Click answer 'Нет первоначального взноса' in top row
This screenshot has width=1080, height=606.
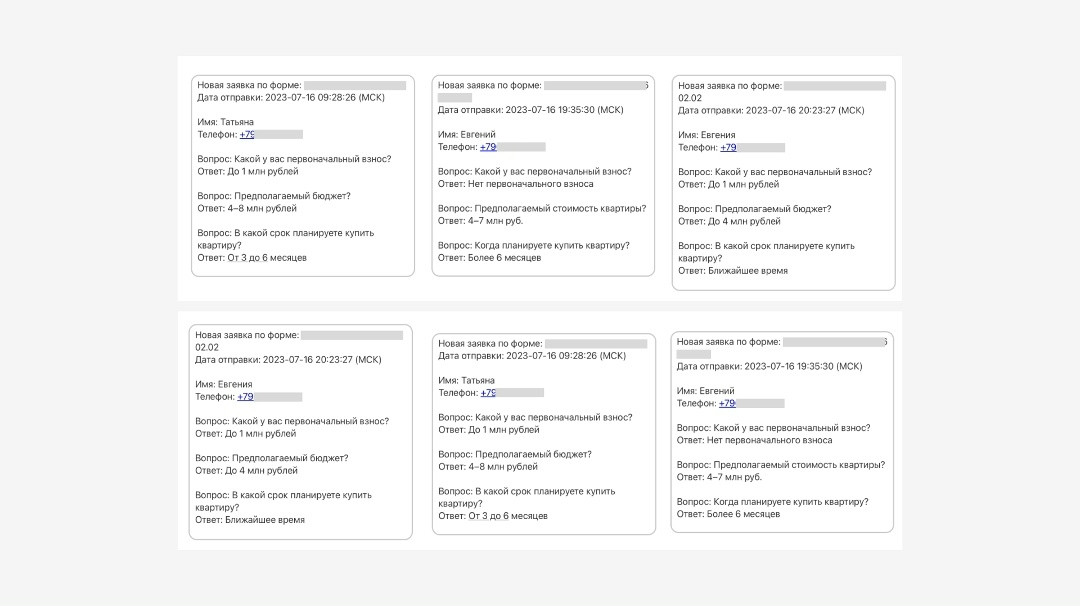530,184
